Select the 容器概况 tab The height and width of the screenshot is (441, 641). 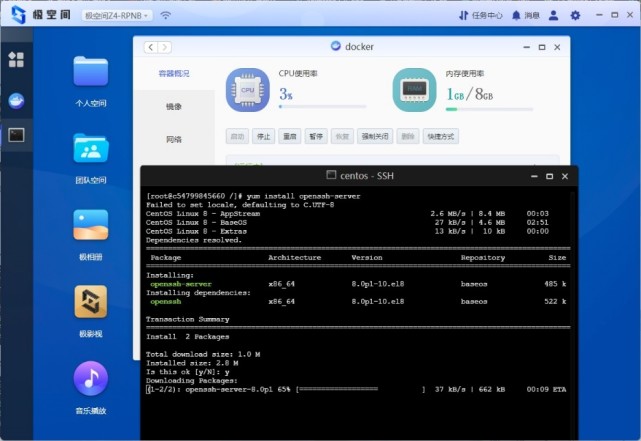click(x=174, y=74)
